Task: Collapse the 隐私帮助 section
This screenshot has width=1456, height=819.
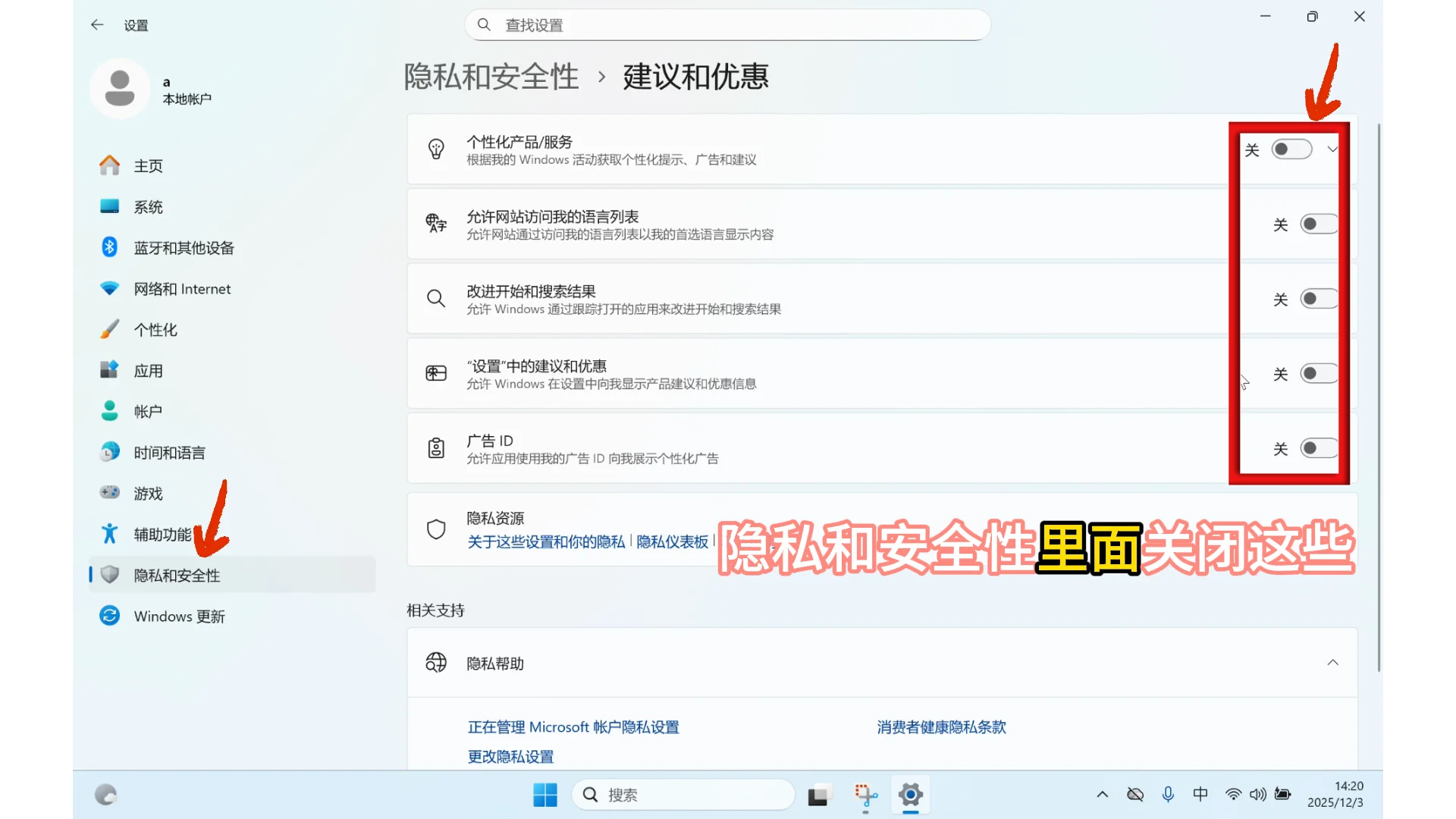Action: (x=1333, y=662)
